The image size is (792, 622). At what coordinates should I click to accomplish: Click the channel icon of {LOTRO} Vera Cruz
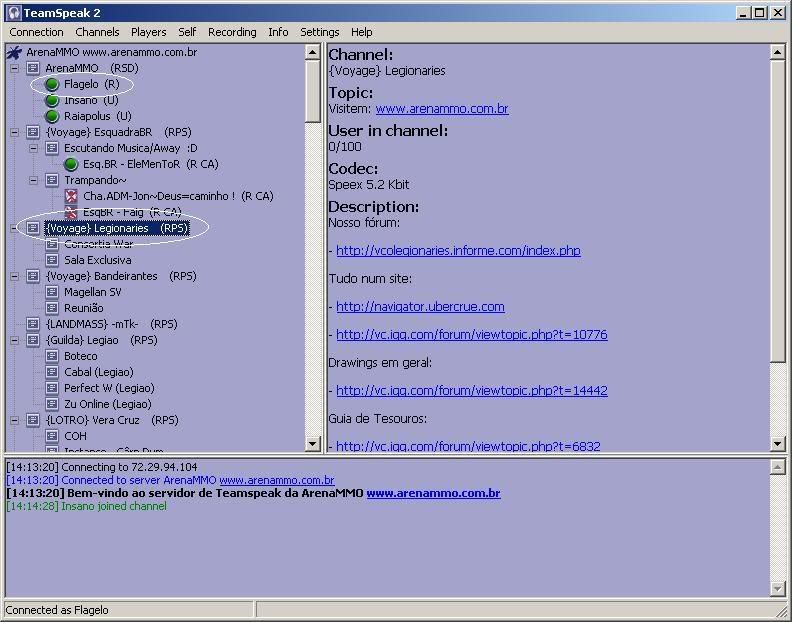pyautogui.click(x=33, y=420)
